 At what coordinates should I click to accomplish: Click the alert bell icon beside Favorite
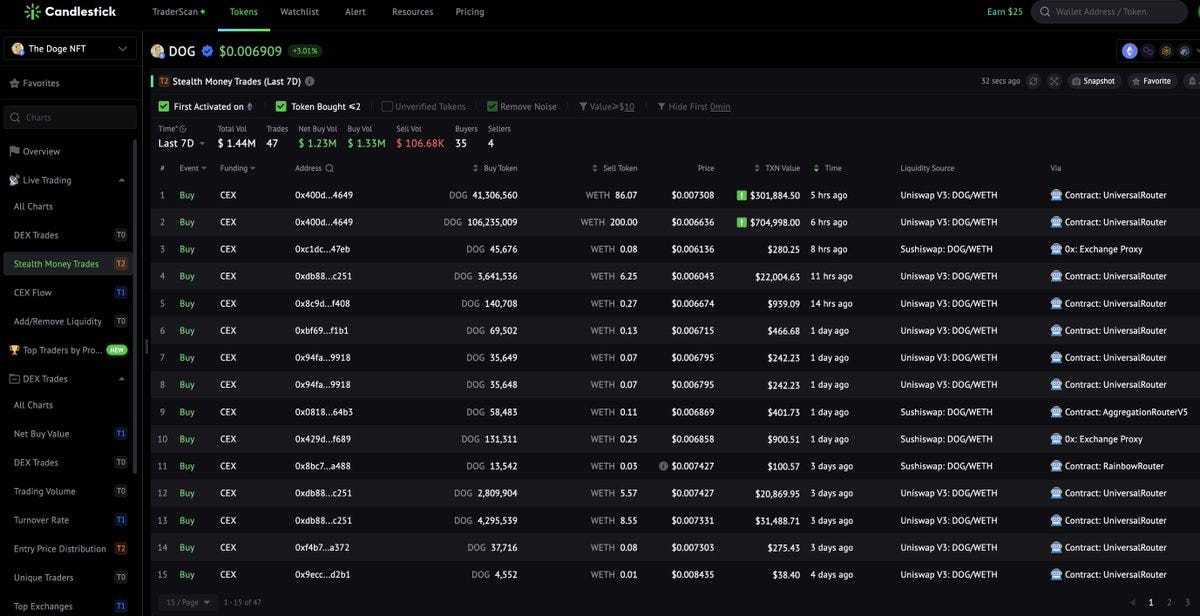tap(1192, 81)
